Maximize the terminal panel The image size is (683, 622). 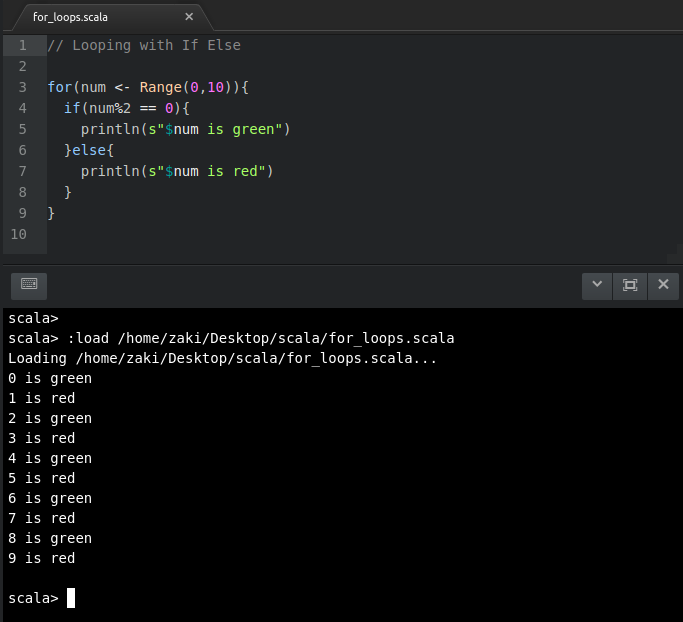(630, 286)
